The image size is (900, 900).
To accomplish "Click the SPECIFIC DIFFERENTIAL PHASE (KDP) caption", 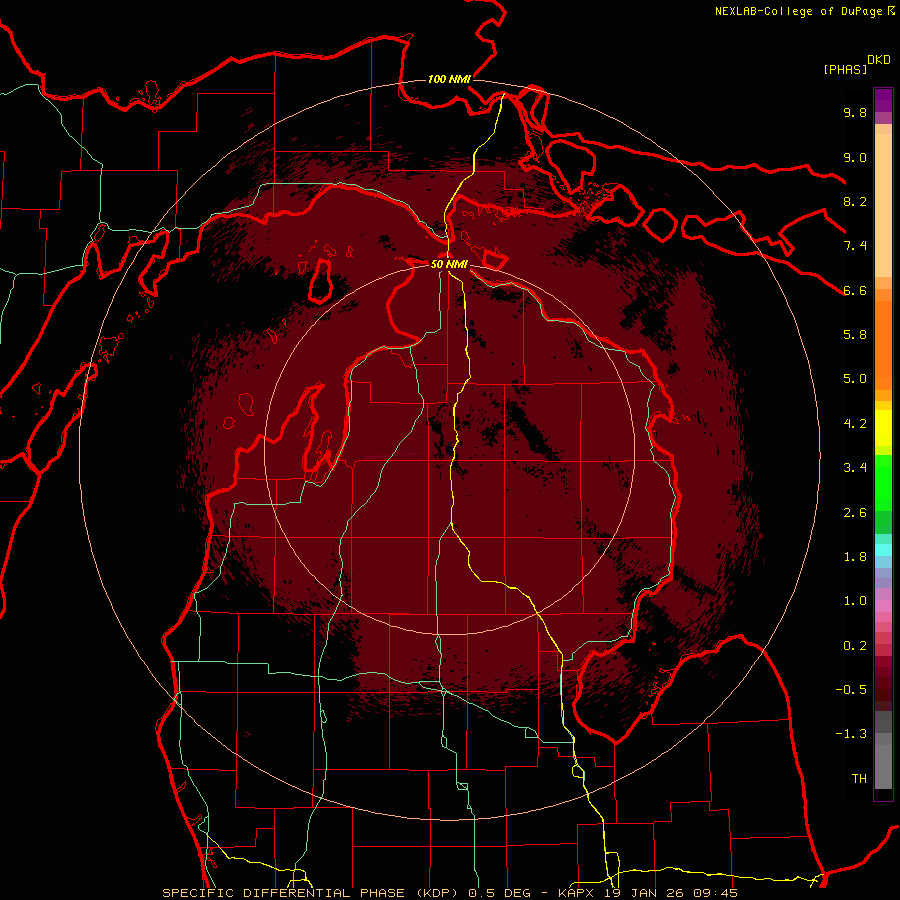I will (x=312, y=893).
